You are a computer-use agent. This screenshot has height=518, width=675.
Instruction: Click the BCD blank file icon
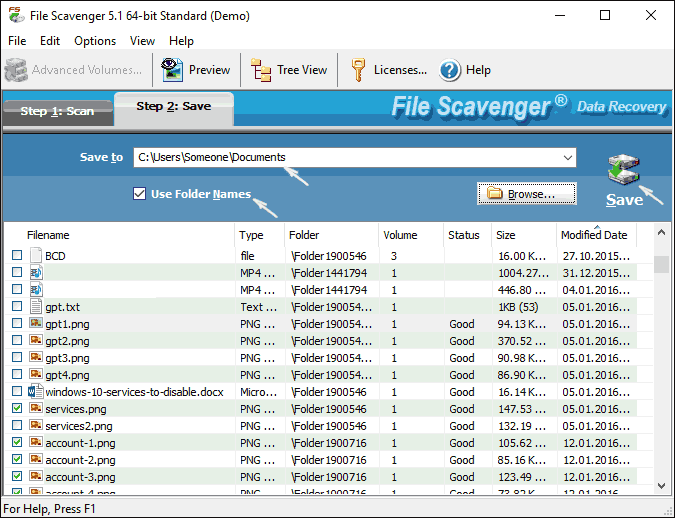(36, 255)
